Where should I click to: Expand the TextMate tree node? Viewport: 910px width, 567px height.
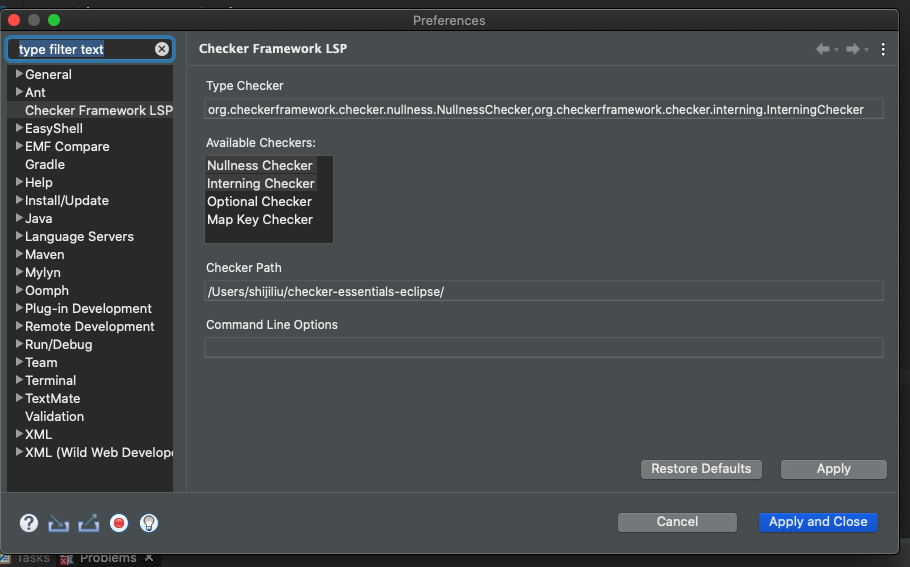click(19, 398)
